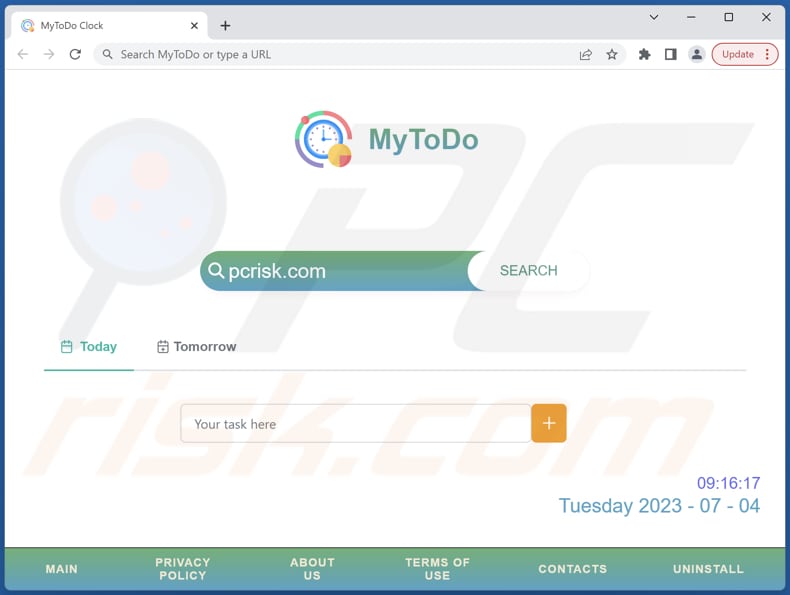790x595 pixels.
Task: Click the Uninstall link in the footer
Action: (x=708, y=569)
